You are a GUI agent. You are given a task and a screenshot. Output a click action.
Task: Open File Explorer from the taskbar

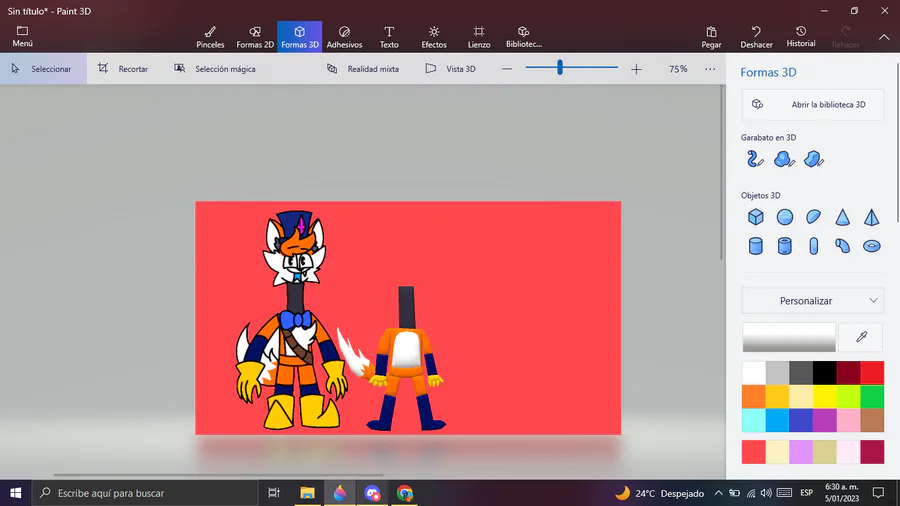pos(307,493)
